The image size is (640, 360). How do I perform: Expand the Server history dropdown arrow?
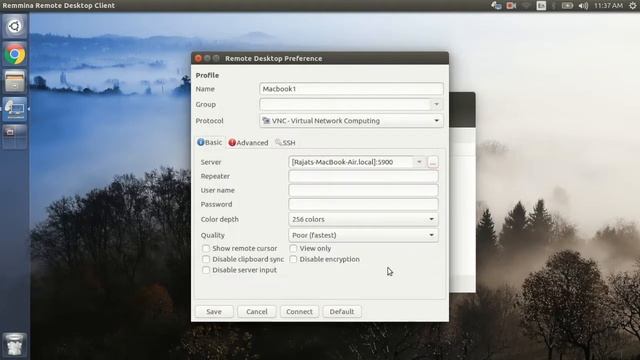(x=419, y=162)
